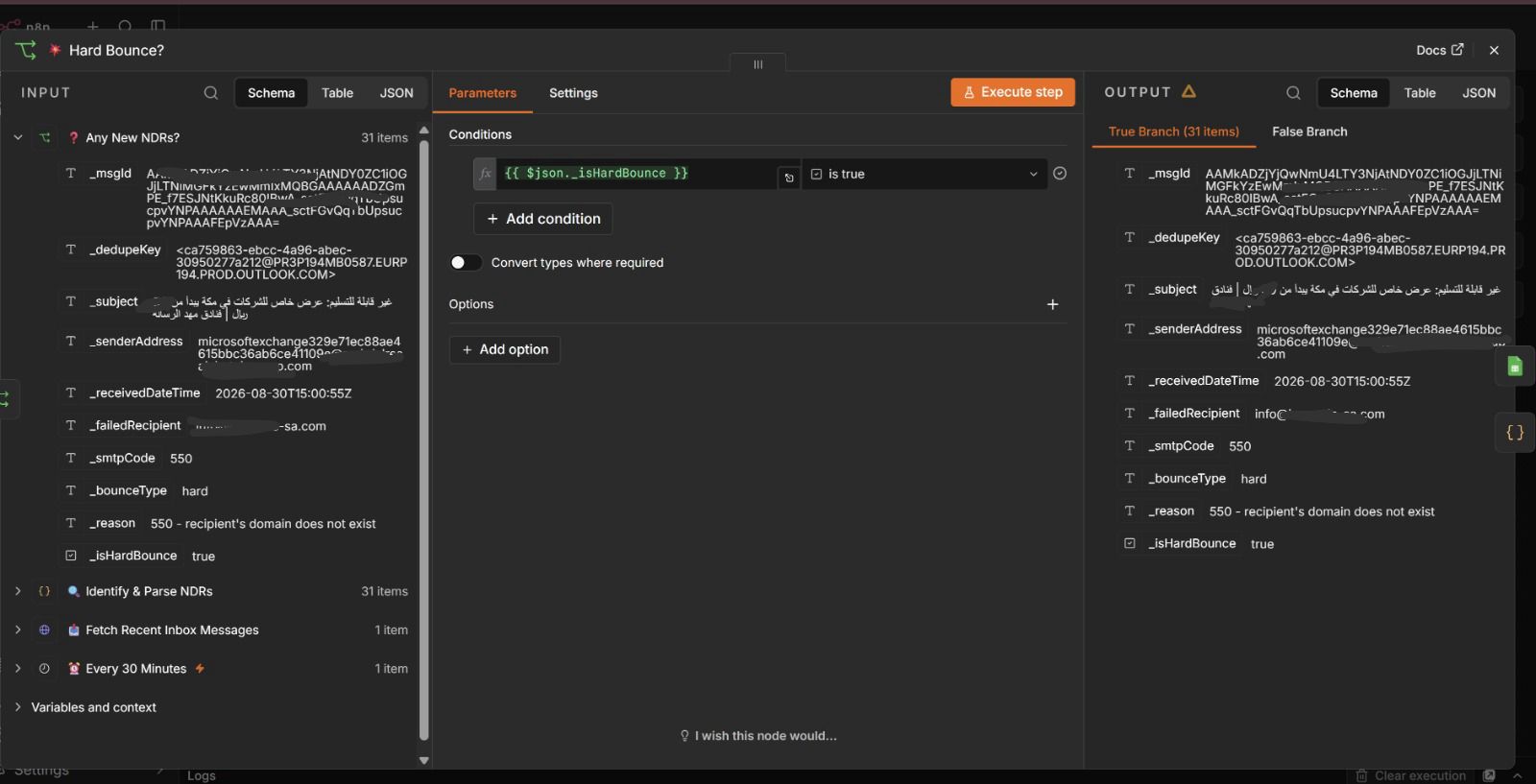Click the isHardBounce expression input field

pyautogui.click(x=638, y=174)
